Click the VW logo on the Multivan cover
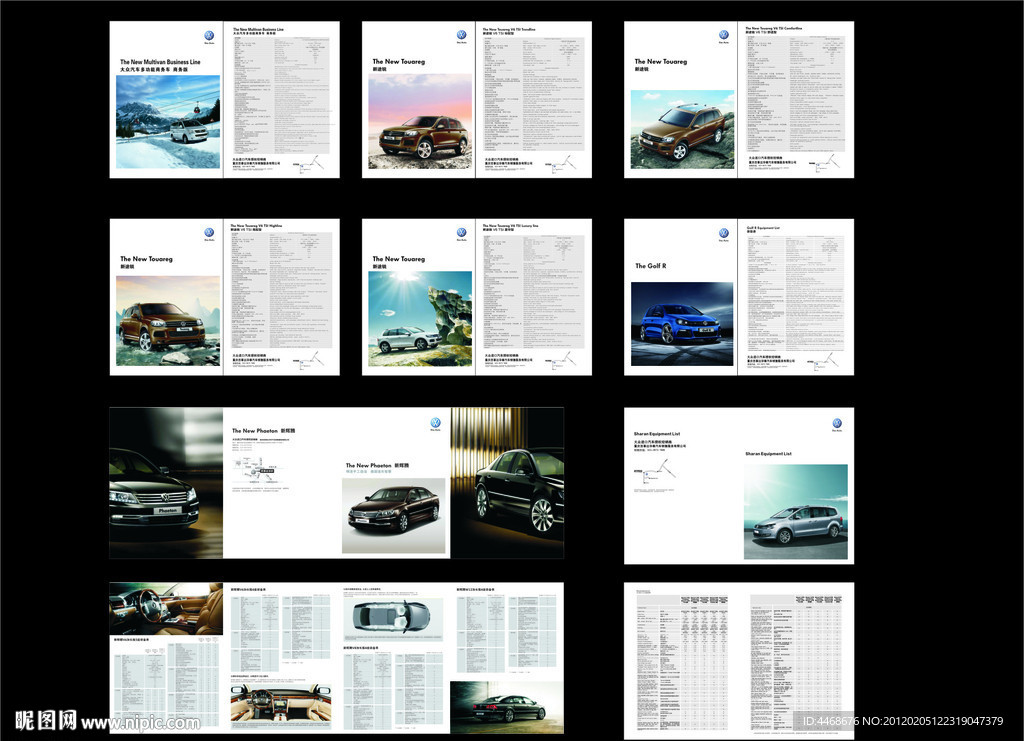Viewport: 1024px width, 741px height. click(x=209, y=37)
